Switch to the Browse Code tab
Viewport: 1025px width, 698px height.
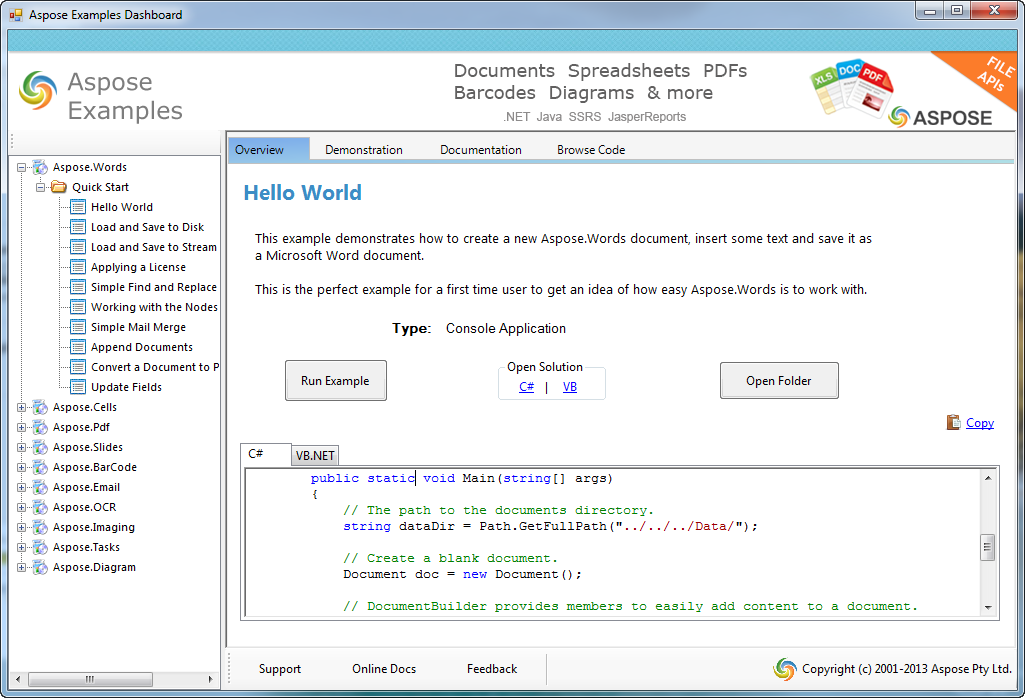(x=591, y=150)
